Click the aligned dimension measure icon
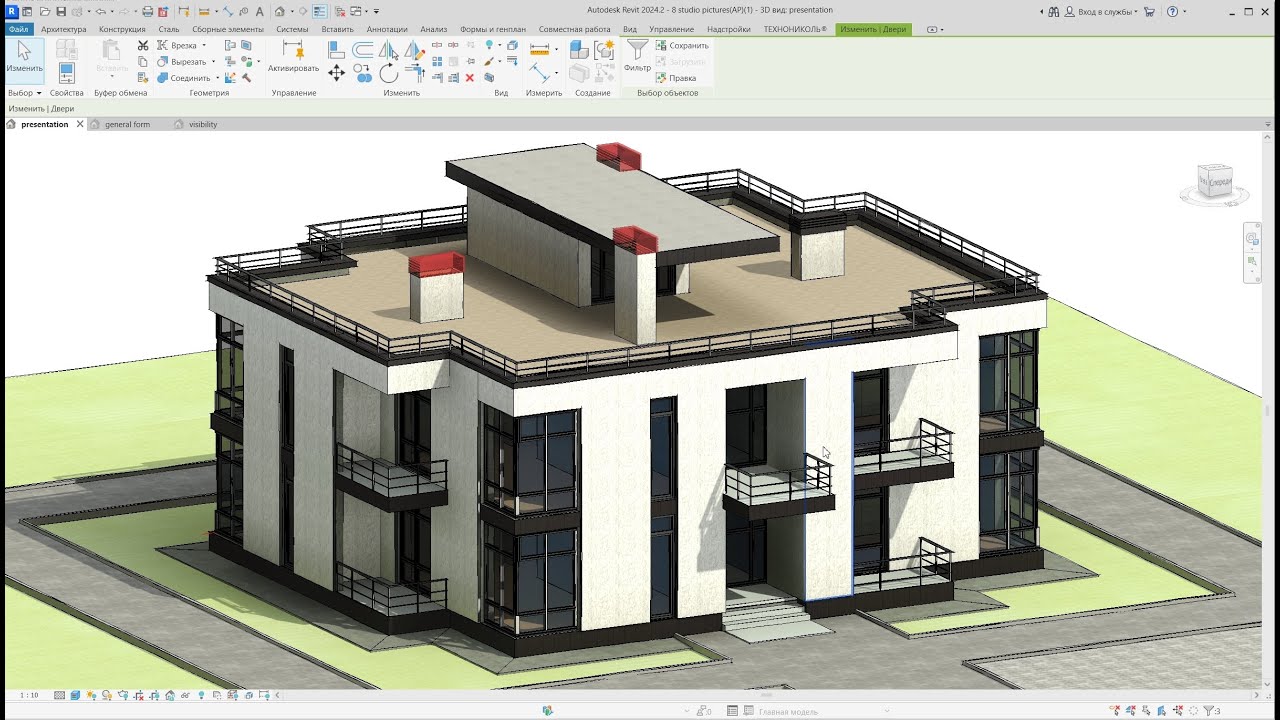1280x720 pixels. click(541, 73)
